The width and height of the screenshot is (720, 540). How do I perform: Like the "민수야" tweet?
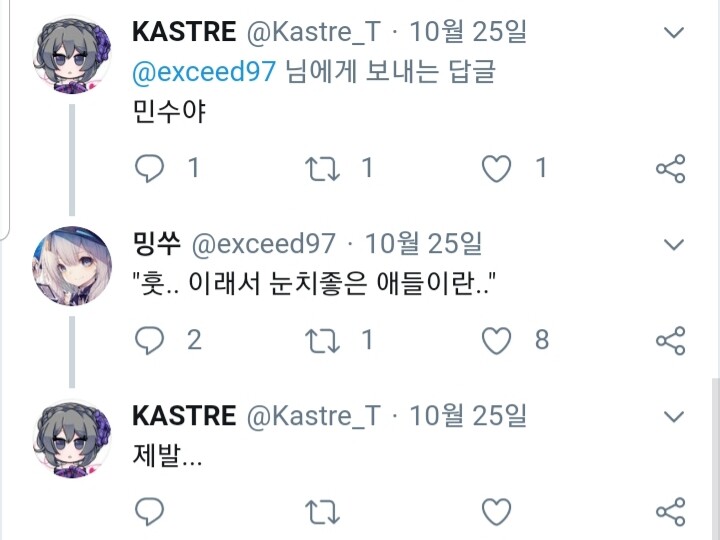[x=497, y=168]
